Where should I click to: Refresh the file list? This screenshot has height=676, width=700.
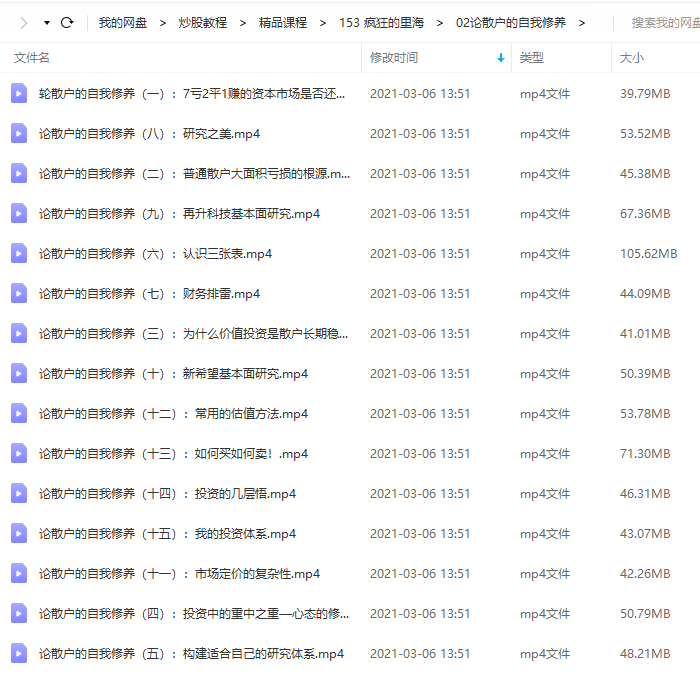point(67,22)
